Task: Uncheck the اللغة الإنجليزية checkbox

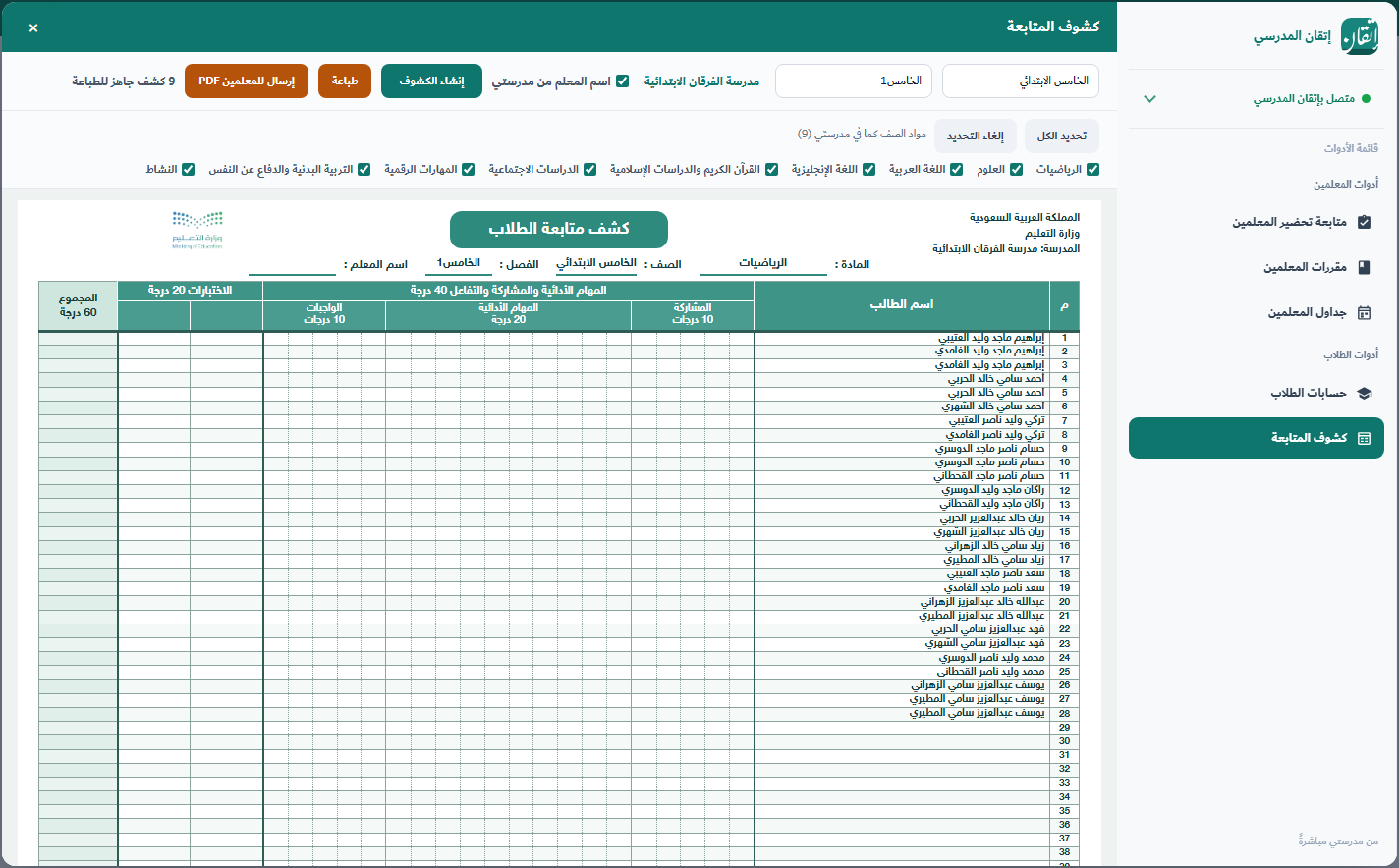Action: pyautogui.click(x=869, y=170)
